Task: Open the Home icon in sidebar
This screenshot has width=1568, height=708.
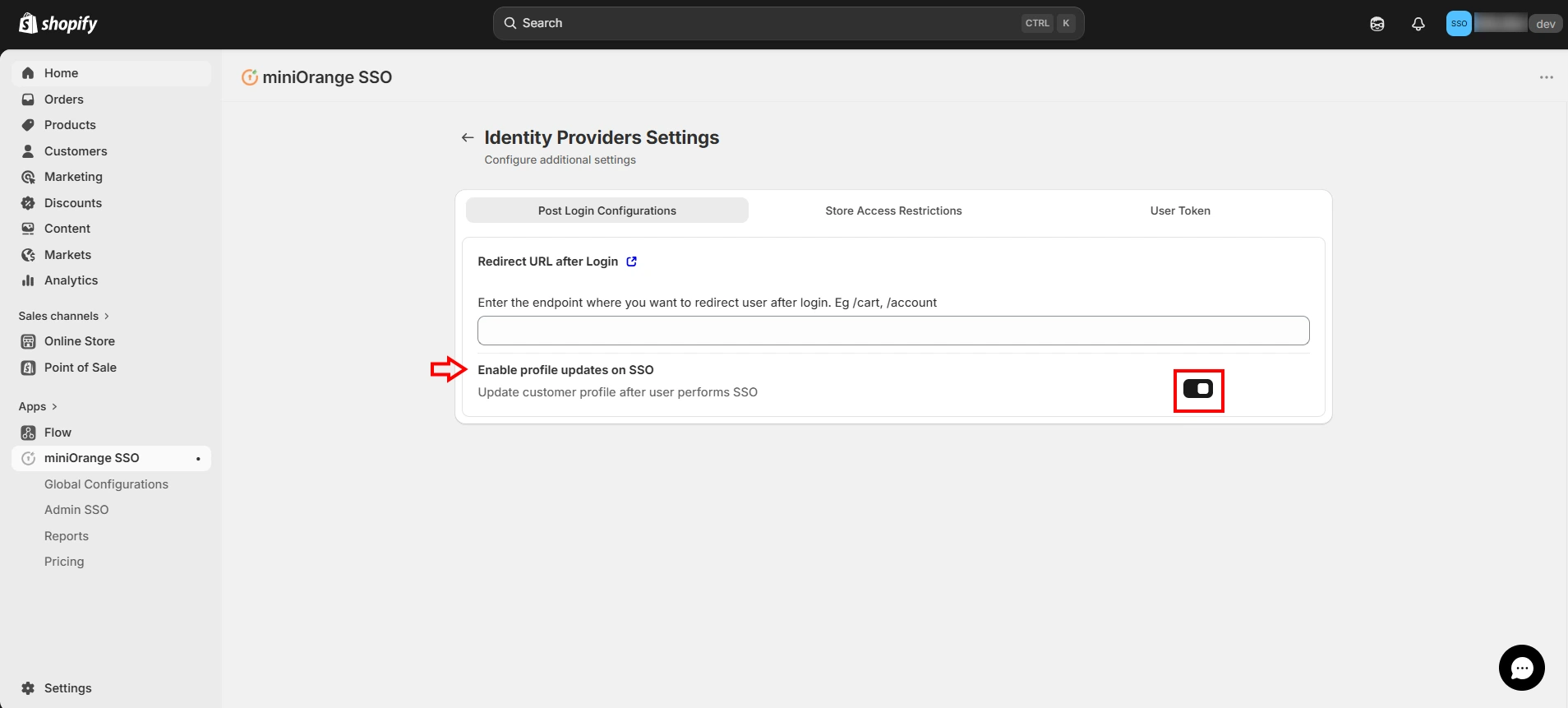Action: (x=28, y=73)
